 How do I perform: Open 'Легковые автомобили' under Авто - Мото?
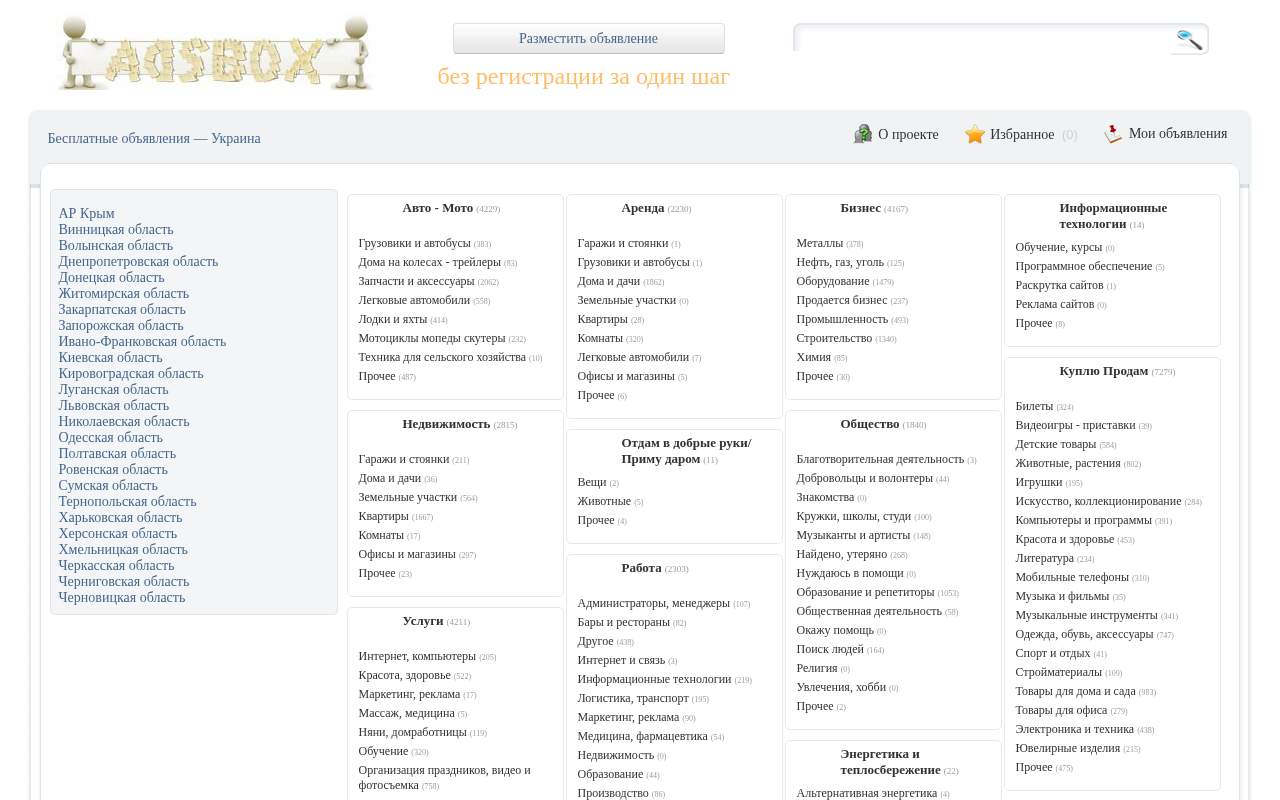click(x=414, y=300)
